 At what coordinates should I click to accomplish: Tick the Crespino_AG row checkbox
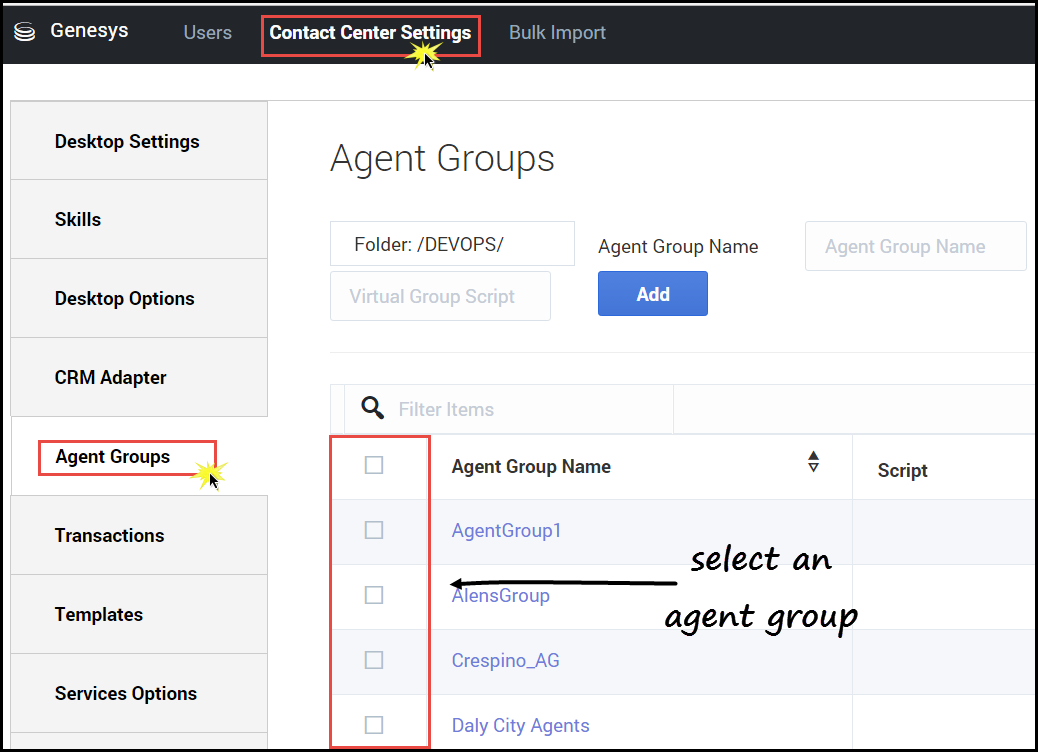pos(374,660)
